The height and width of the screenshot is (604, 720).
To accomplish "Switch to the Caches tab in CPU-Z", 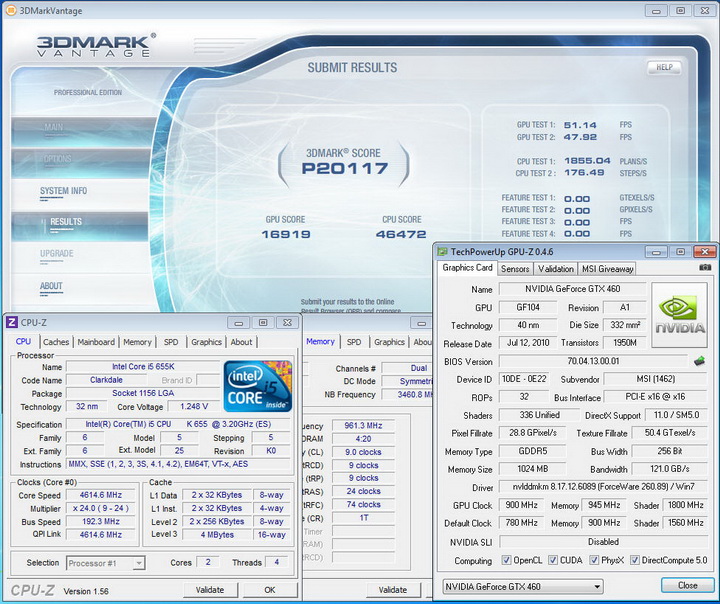I will pyautogui.click(x=56, y=342).
